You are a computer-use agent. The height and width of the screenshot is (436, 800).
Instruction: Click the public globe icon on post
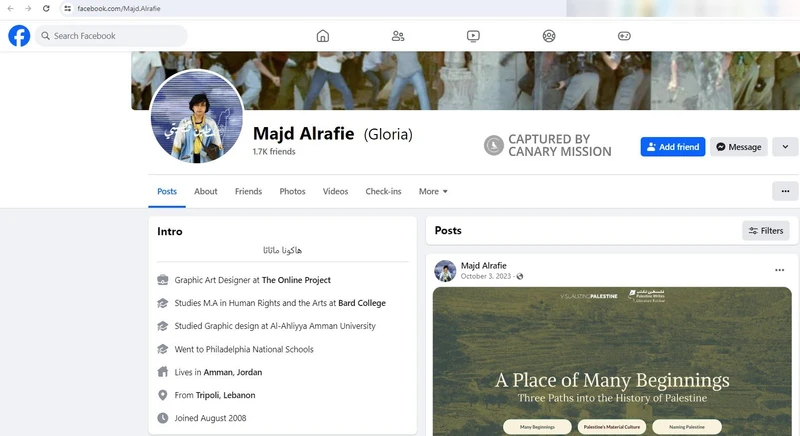tap(520, 276)
